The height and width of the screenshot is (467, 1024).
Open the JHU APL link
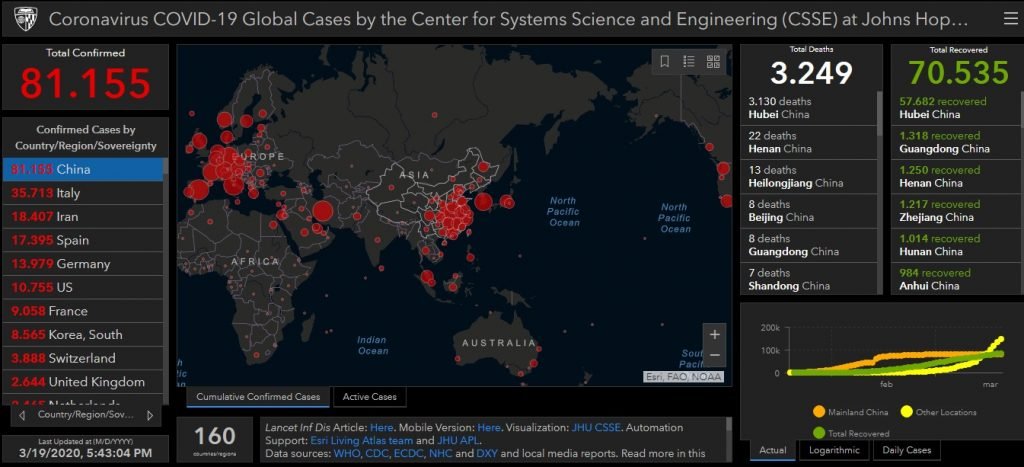coord(460,440)
